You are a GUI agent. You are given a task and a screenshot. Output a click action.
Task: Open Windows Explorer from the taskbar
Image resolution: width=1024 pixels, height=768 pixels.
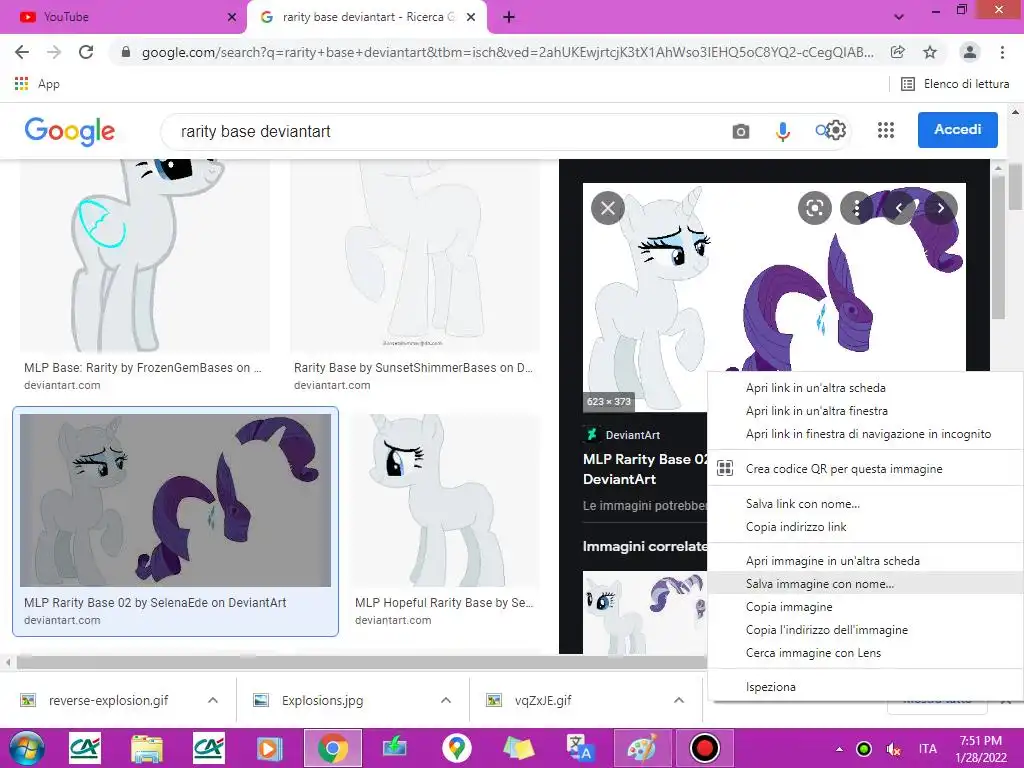click(146, 748)
